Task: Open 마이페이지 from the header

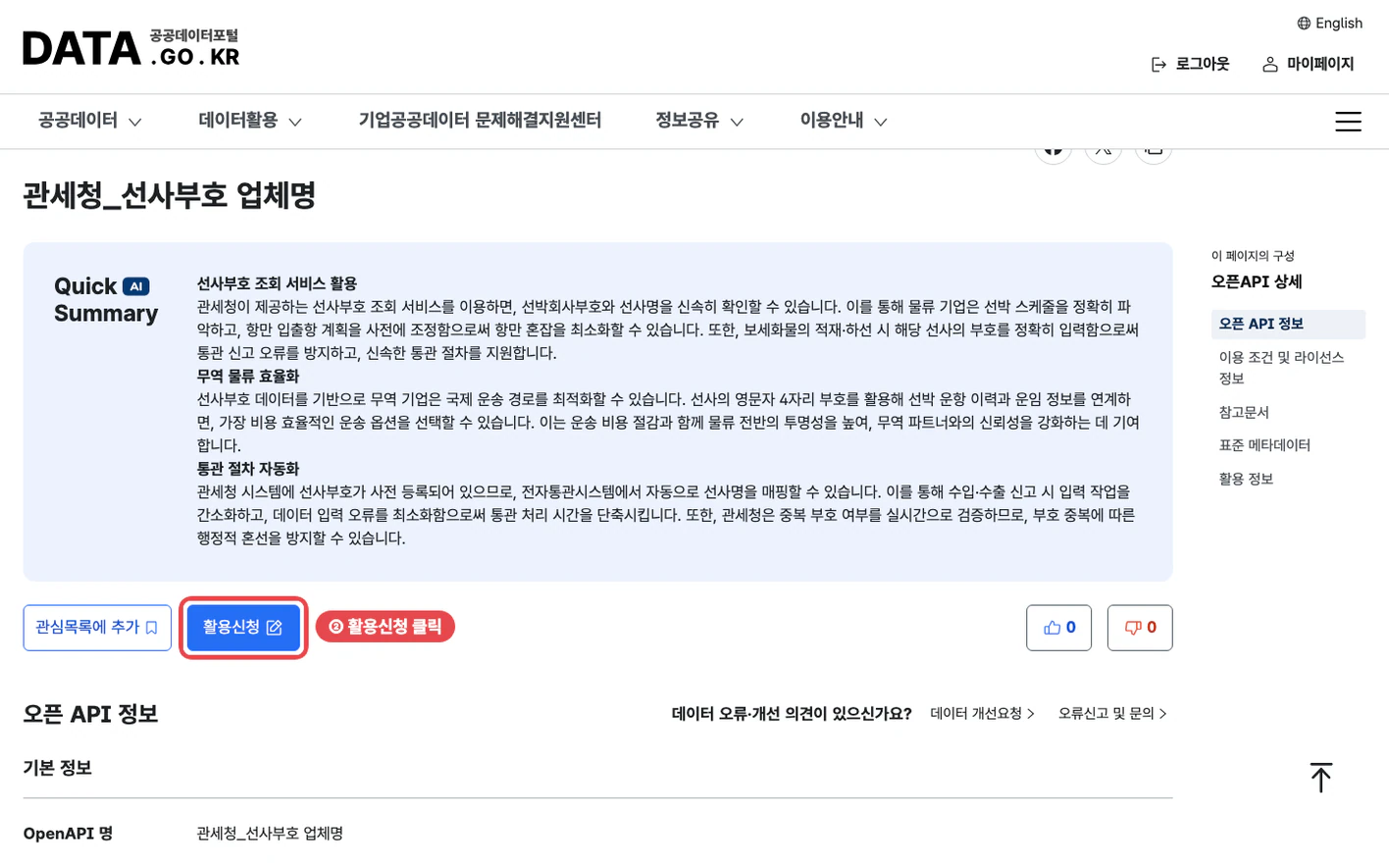Action: (x=1308, y=64)
